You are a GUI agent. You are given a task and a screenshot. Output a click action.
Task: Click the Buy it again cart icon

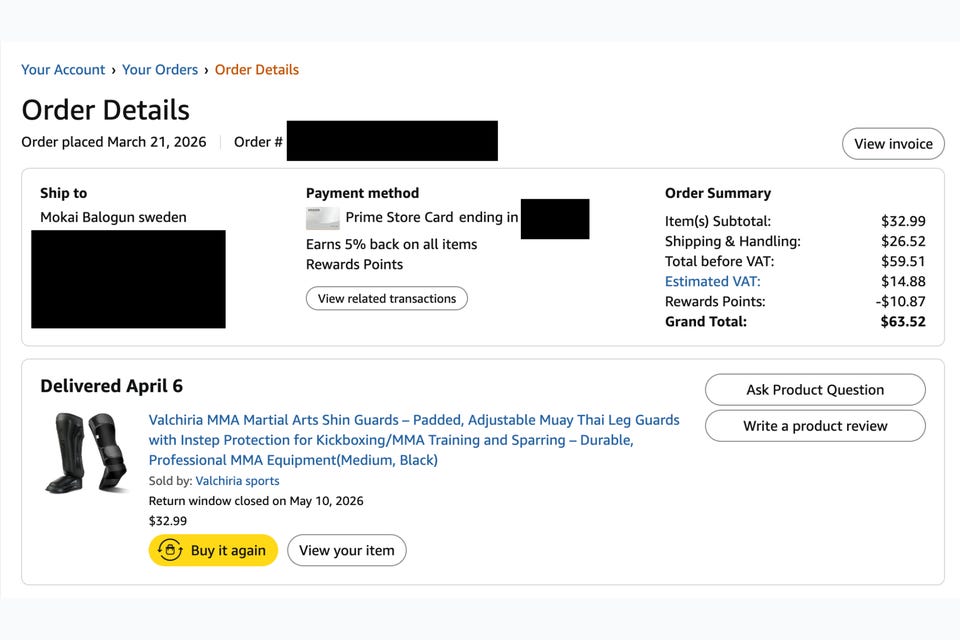170,549
